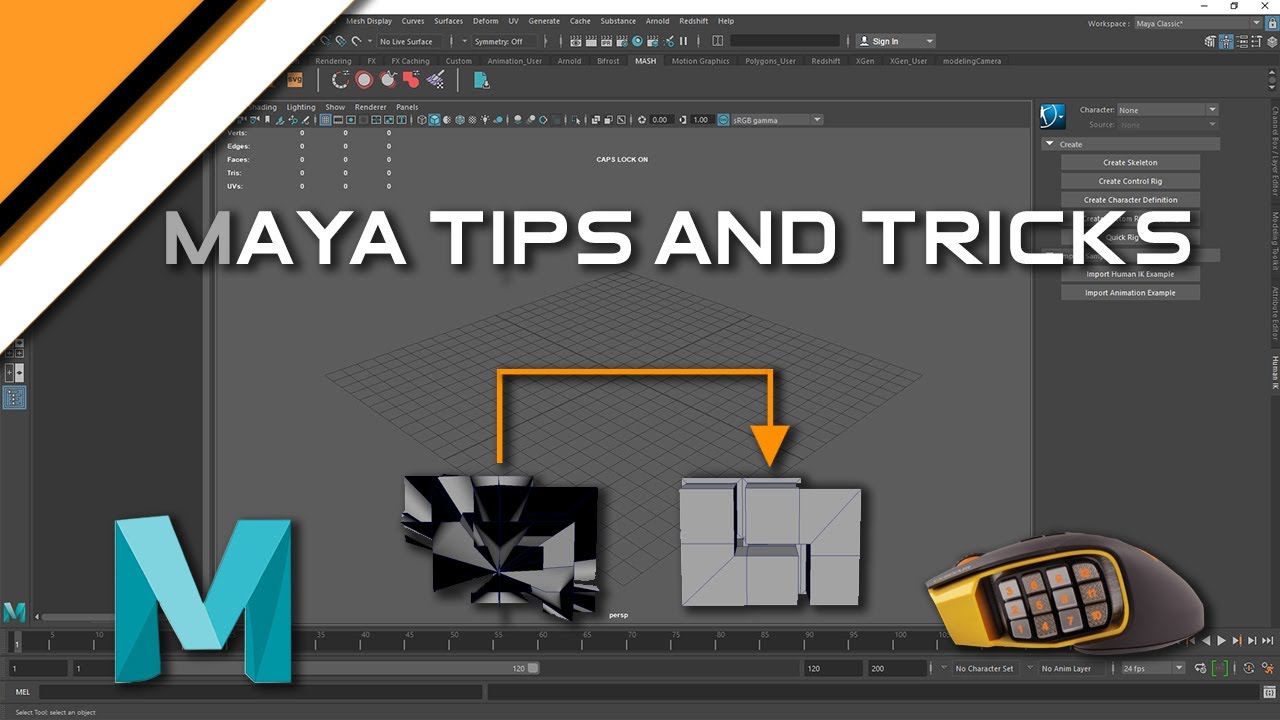Open the Panels viewport menu
The height and width of the screenshot is (720, 1280).
click(407, 107)
